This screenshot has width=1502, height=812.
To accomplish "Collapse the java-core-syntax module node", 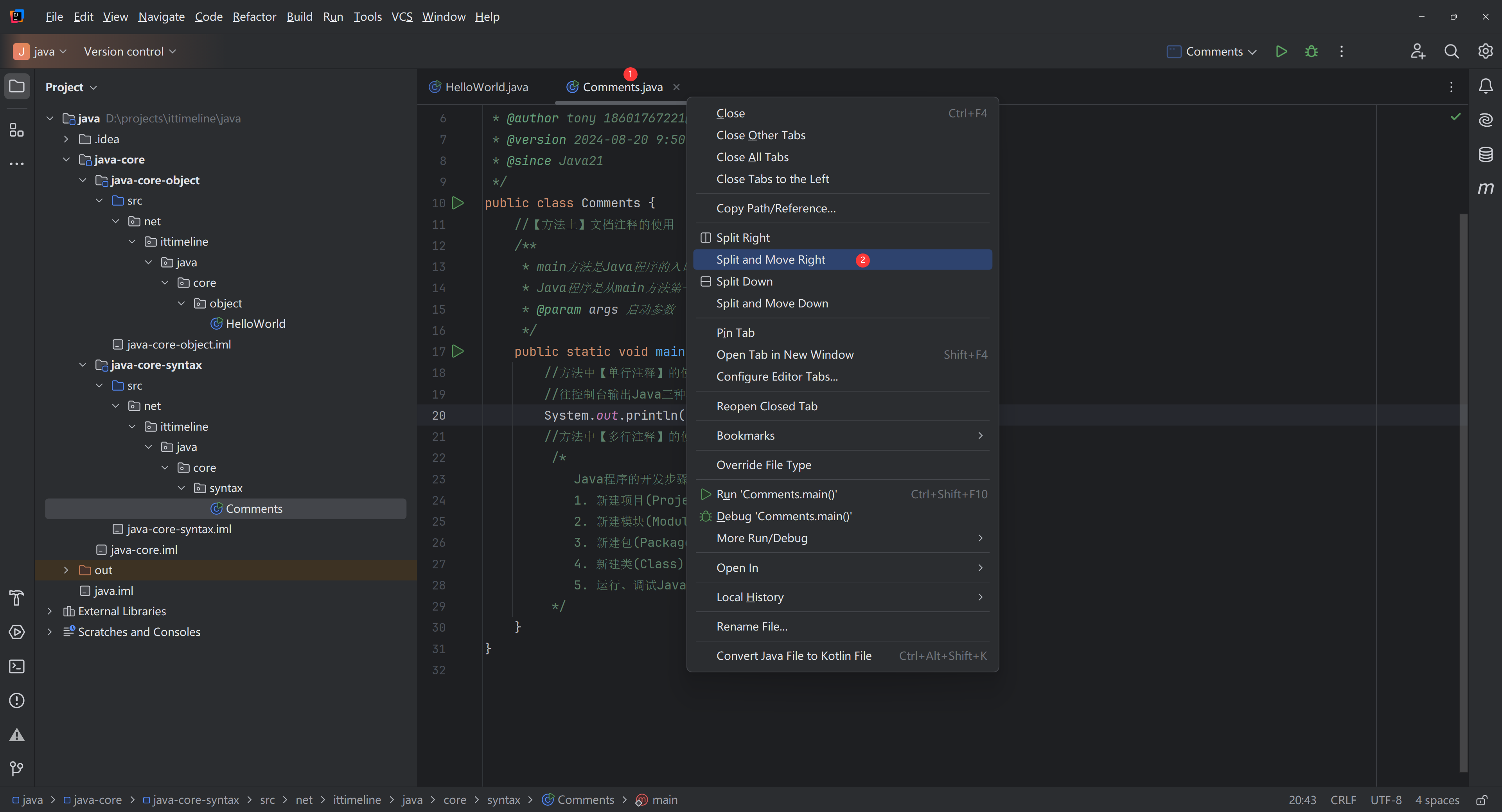I will (82, 365).
